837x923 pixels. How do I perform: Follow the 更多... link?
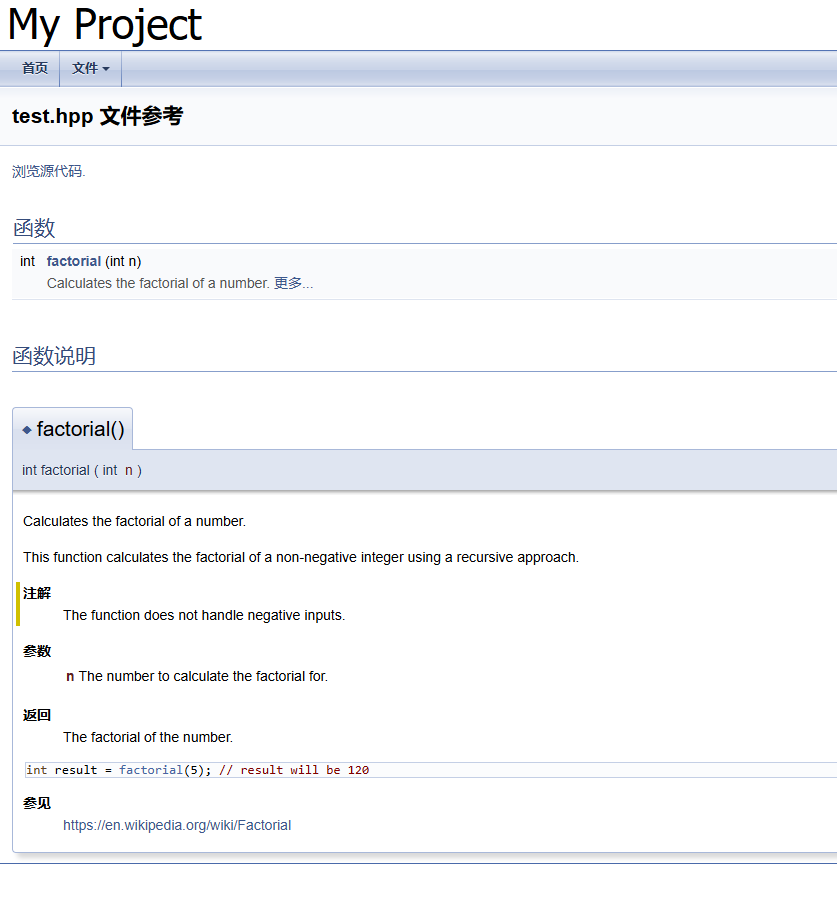tap(293, 283)
